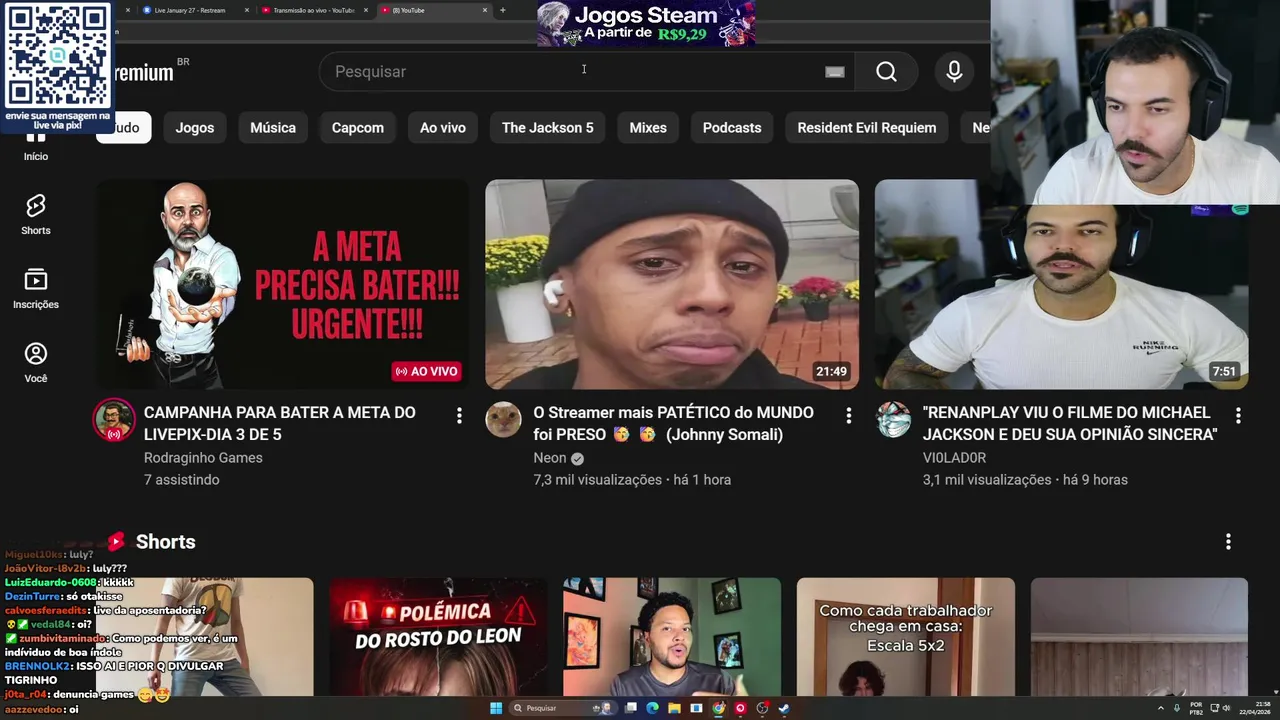
Task: Open the short with man speaking near posters
Action: 672,637
